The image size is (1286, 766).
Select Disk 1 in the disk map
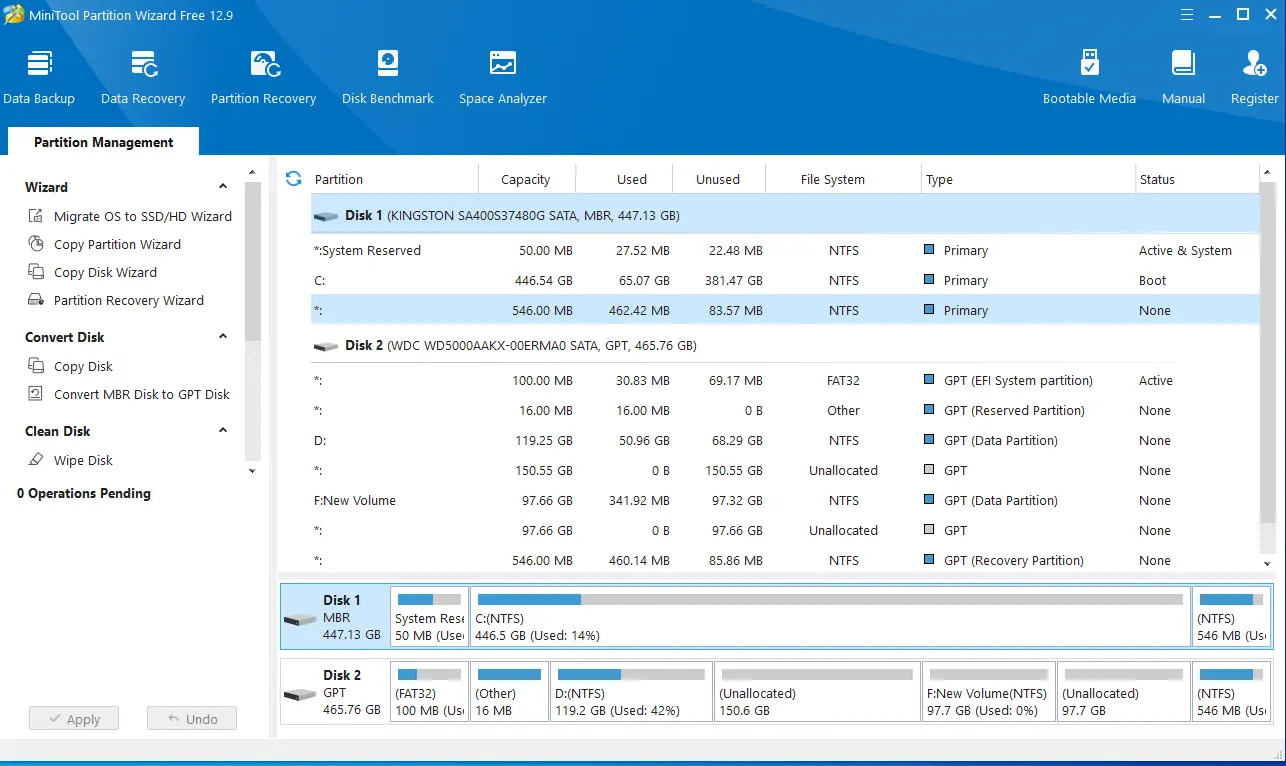pos(335,617)
